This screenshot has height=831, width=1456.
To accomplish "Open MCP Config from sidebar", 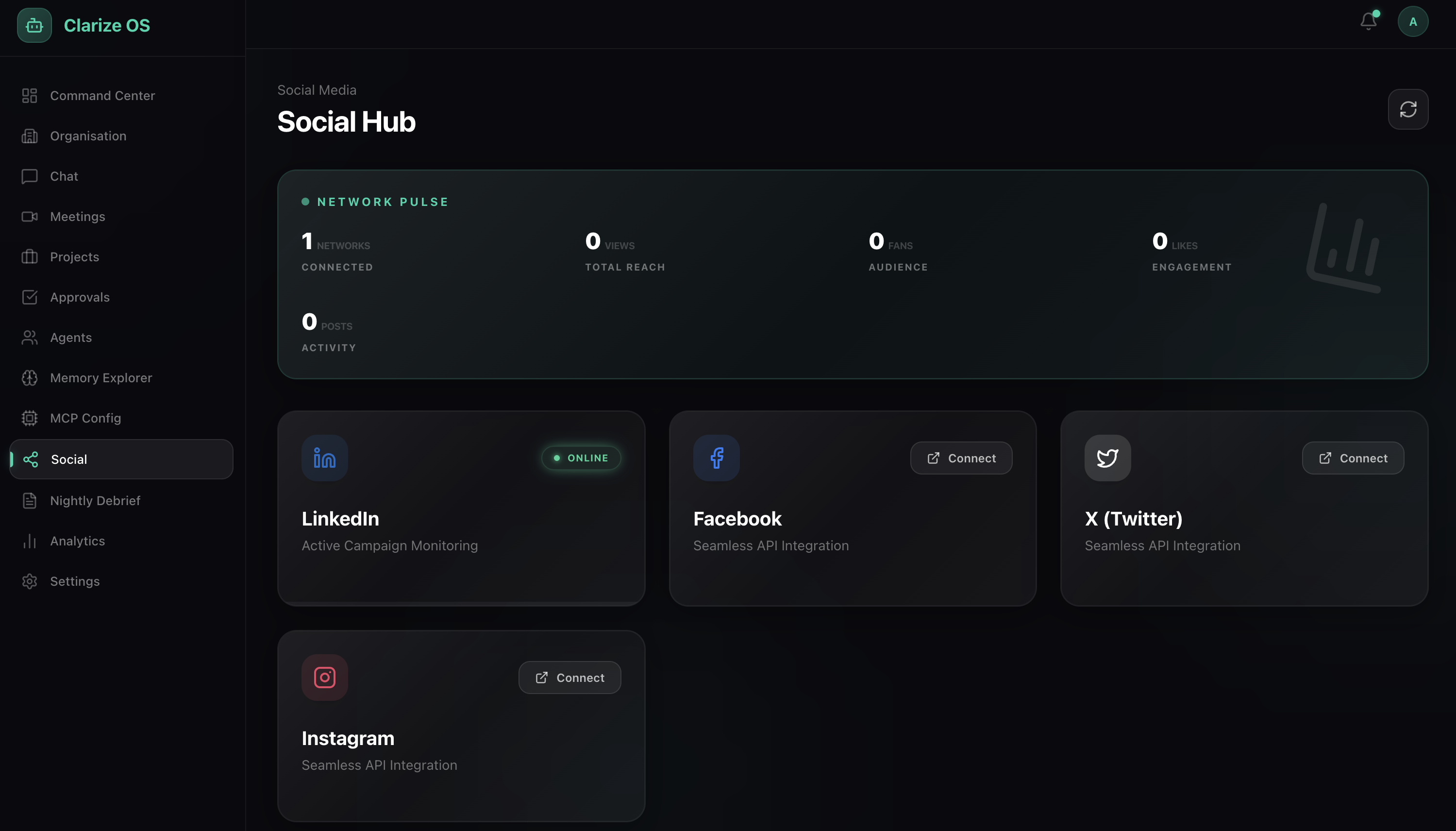I will tap(85, 418).
